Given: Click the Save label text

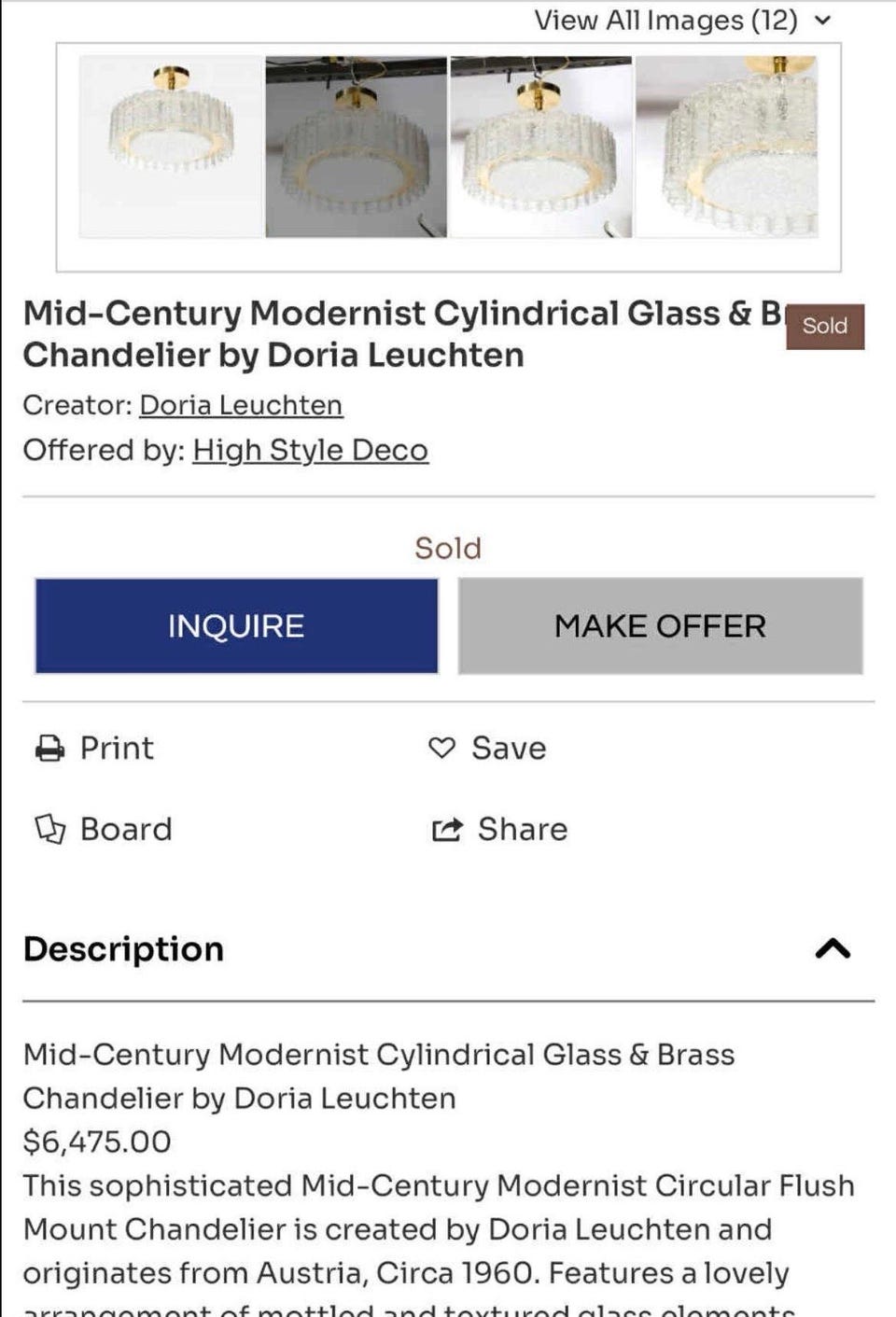Looking at the screenshot, I should [509, 749].
